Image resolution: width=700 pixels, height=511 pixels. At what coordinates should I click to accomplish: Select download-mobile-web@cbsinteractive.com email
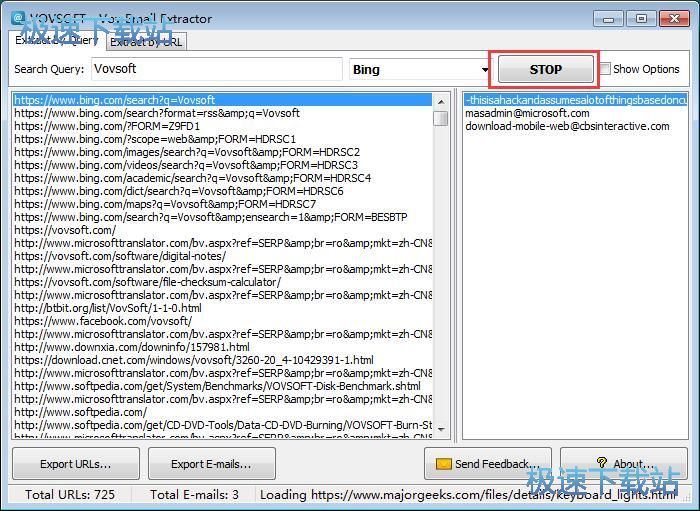[575, 126]
